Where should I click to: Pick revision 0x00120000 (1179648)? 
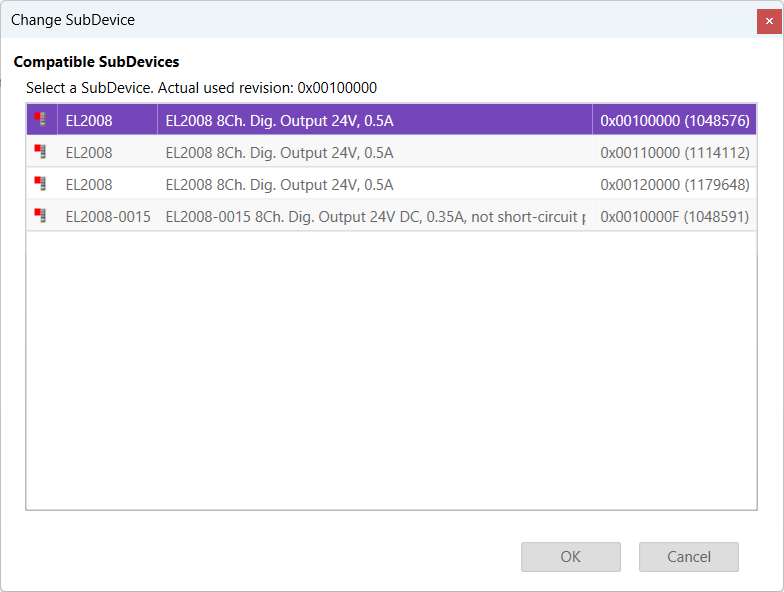point(674,185)
